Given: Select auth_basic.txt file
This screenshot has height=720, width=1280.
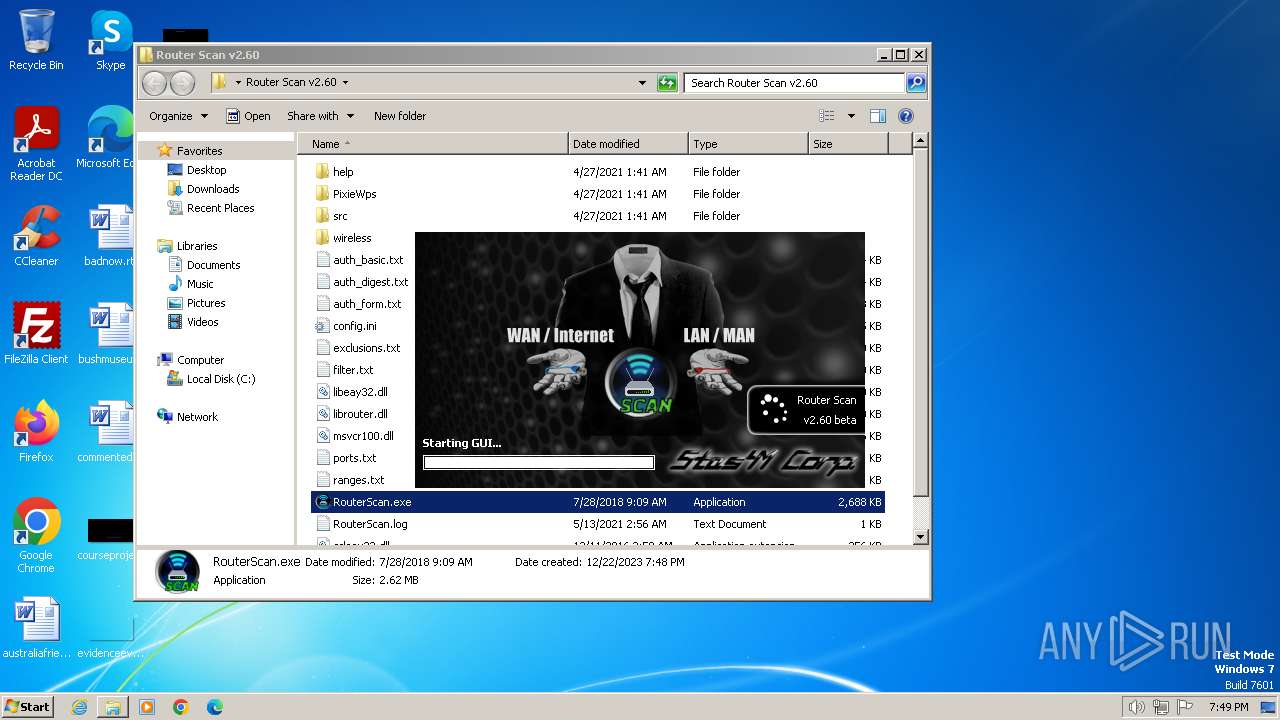Looking at the screenshot, I should coord(358,260).
